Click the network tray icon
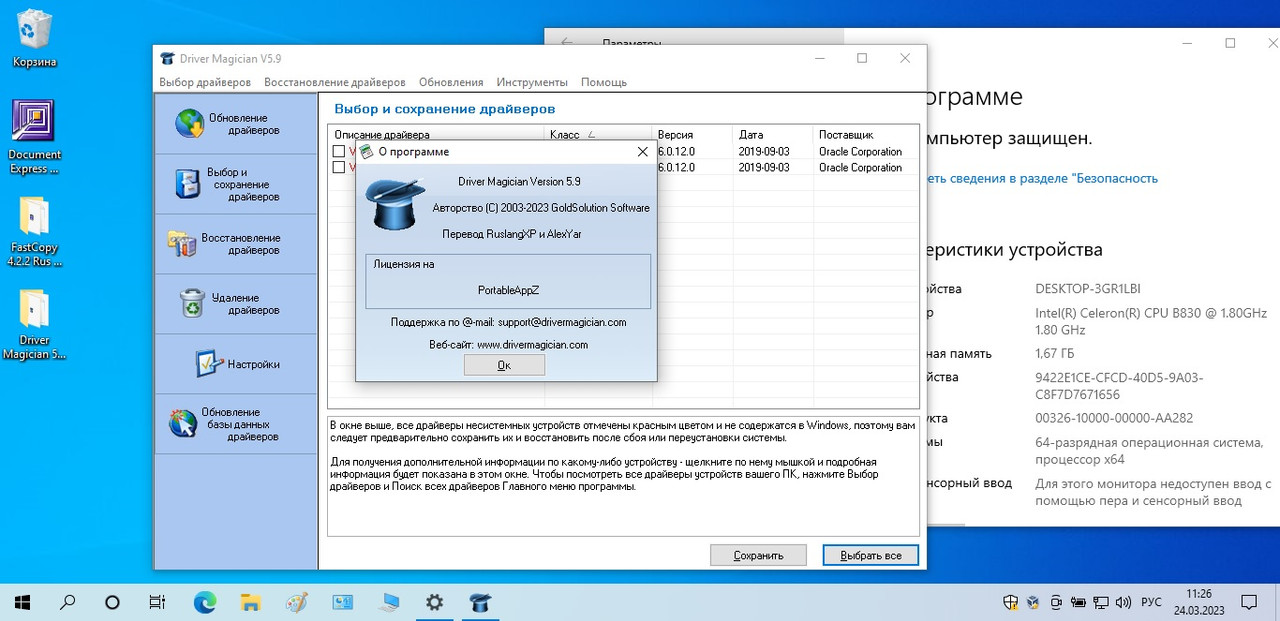The height and width of the screenshot is (621, 1280). (1102, 603)
